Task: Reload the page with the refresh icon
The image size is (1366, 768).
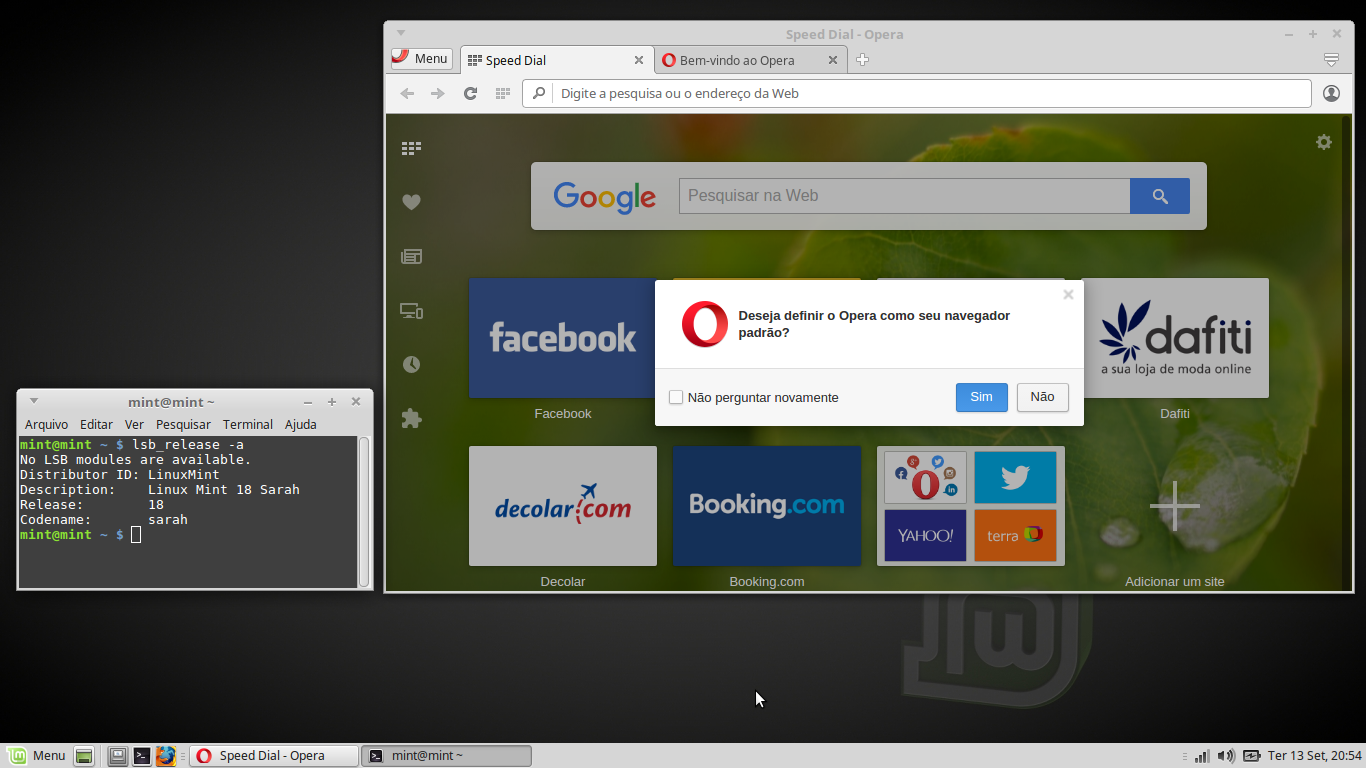Action: (x=470, y=93)
